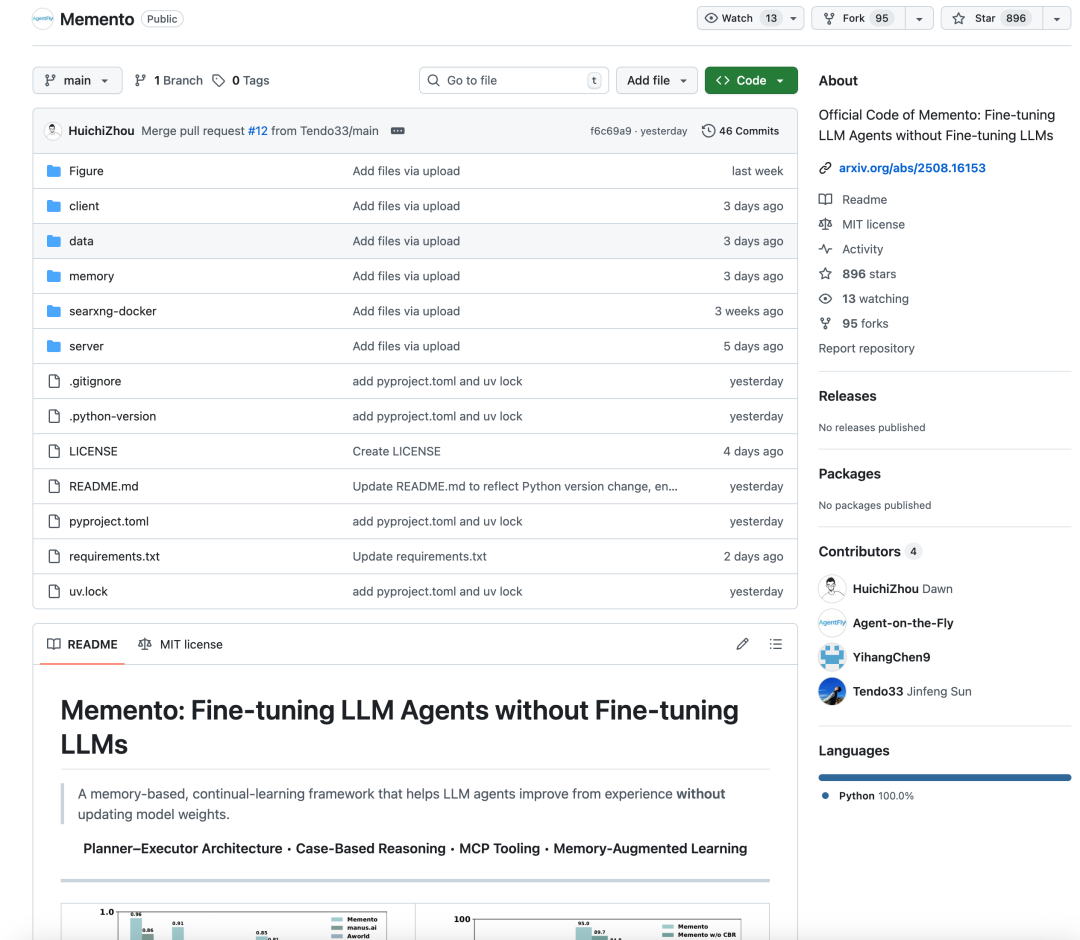View the 0 Tags link
1080x940 pixels.
click(241, 81)
